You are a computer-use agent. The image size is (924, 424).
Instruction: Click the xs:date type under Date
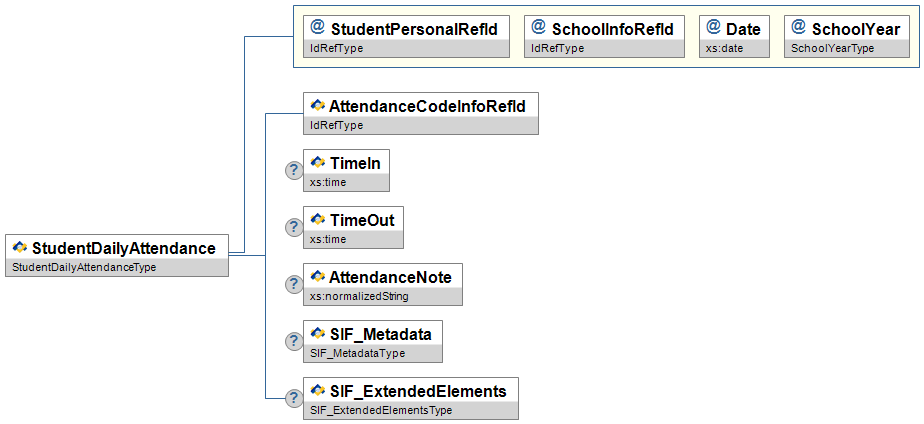tap(722, 48)
